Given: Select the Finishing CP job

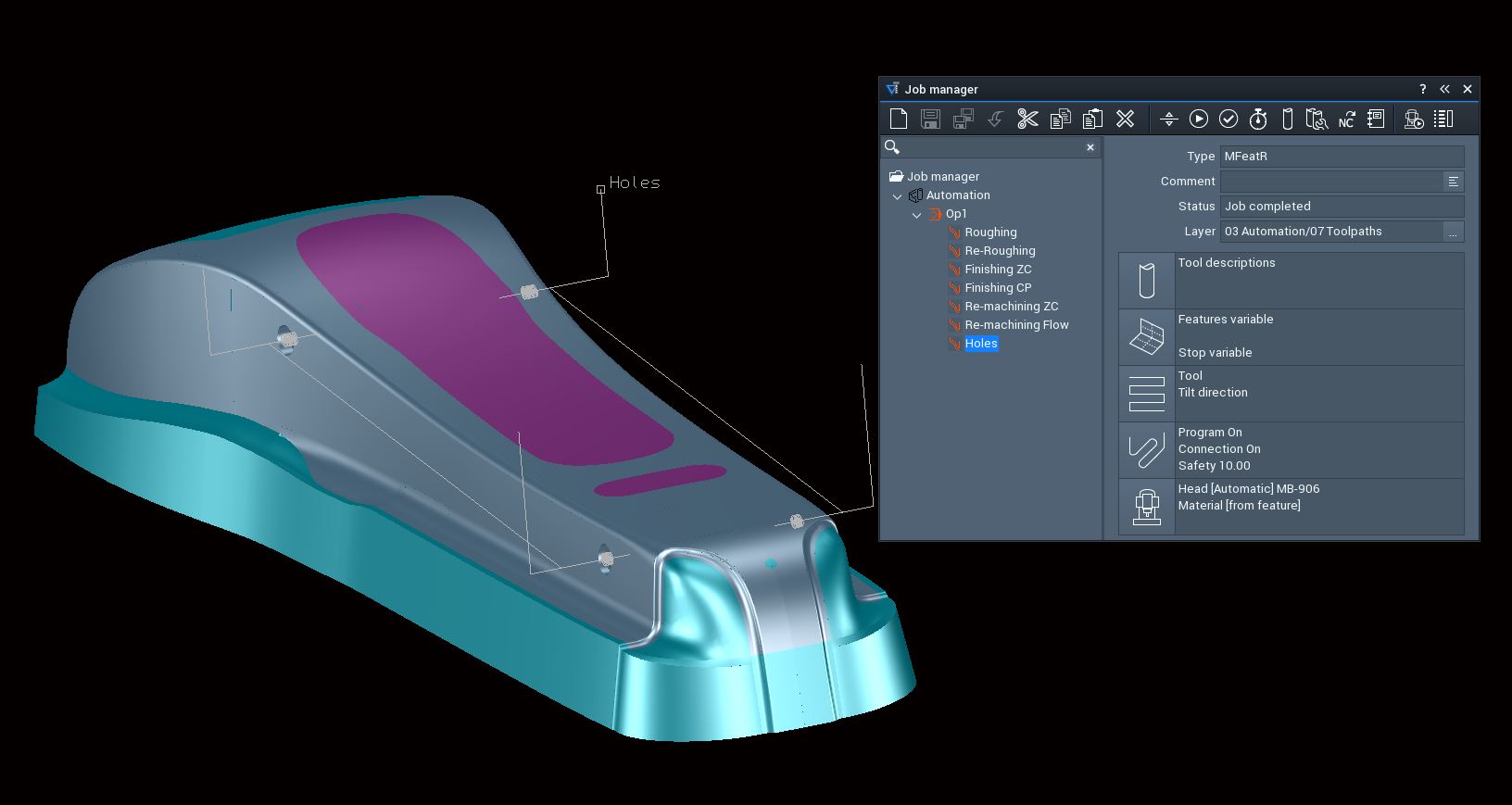Looking at the screenshot, I should [997, 288].
